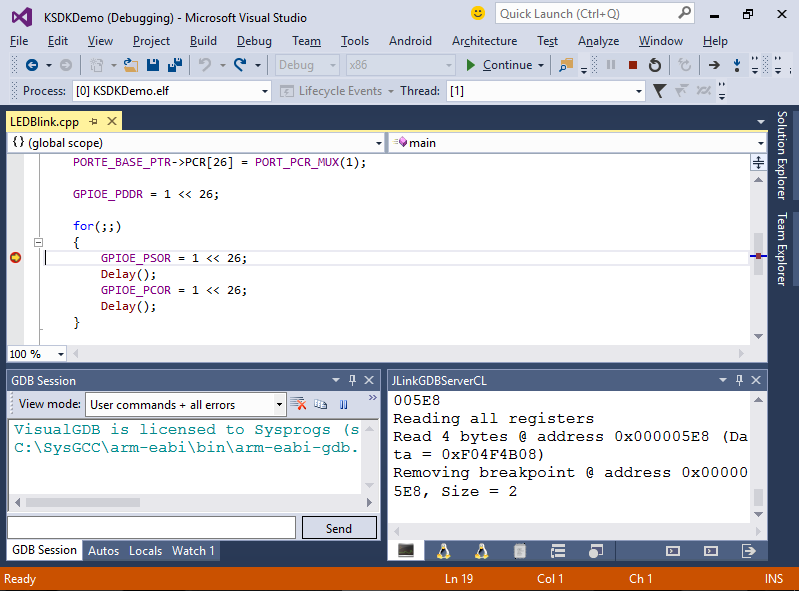
Task: Select the terminal monitor tab icon in JLinkGDBServerCL
Action: point(406,551)
